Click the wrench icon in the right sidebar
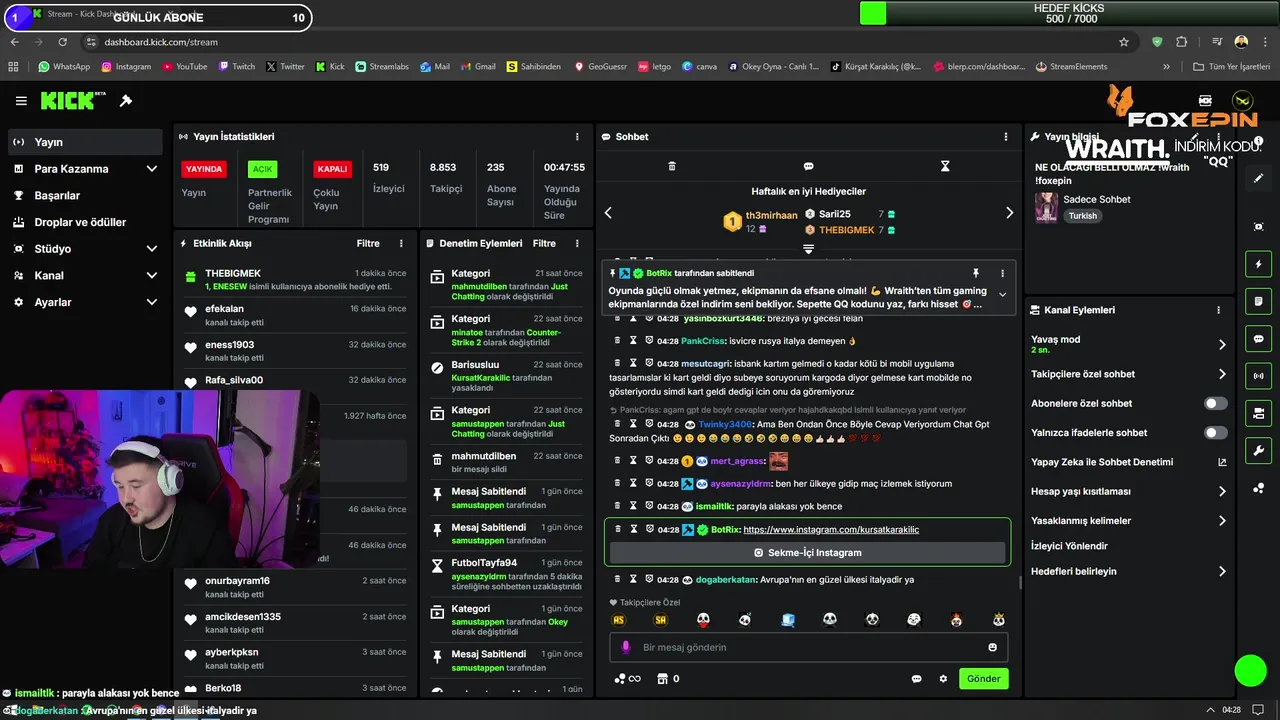The width and height of the screenshot is (1280, 720). pos(1259,450)
